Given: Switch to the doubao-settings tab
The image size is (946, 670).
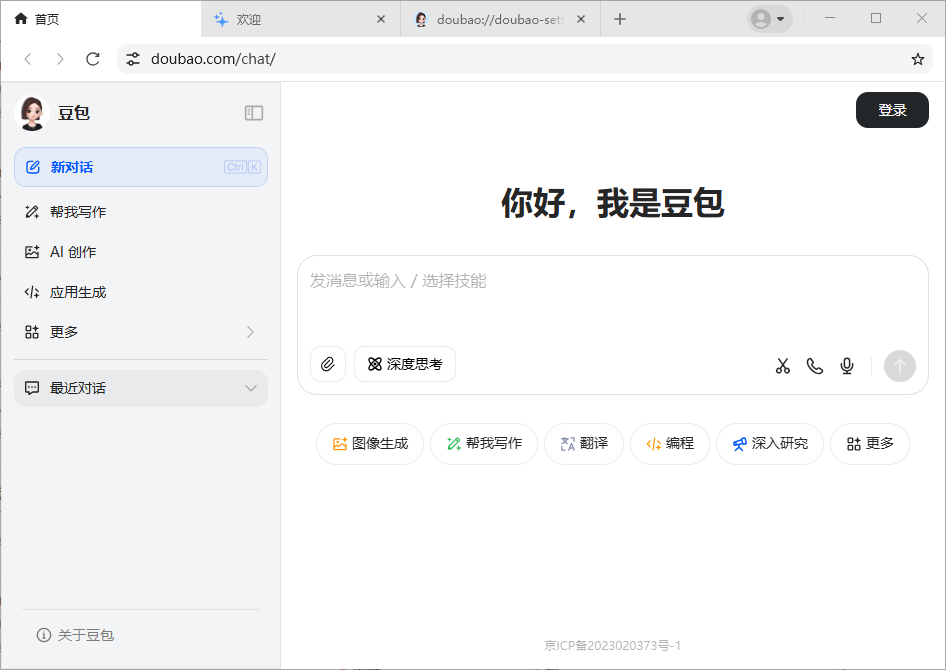Looking at the screenshot, I should pos(500,19).
